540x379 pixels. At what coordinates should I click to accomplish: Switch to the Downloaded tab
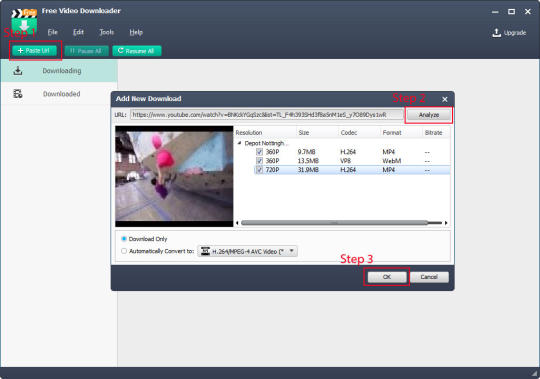(x=59, y=94)
